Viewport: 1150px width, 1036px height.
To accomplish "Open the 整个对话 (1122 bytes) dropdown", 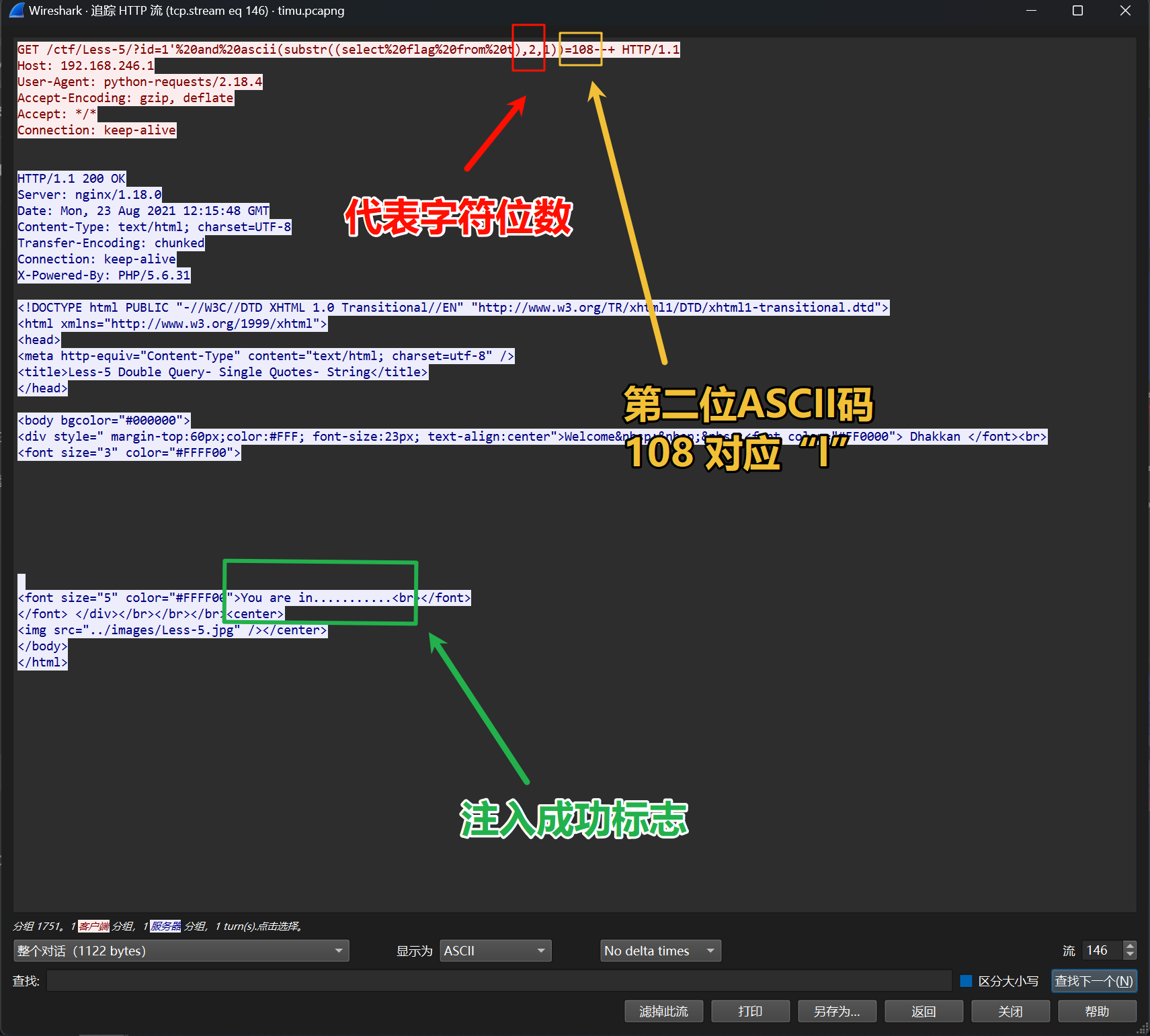I will pyautogui.click(x=181, y=951).
